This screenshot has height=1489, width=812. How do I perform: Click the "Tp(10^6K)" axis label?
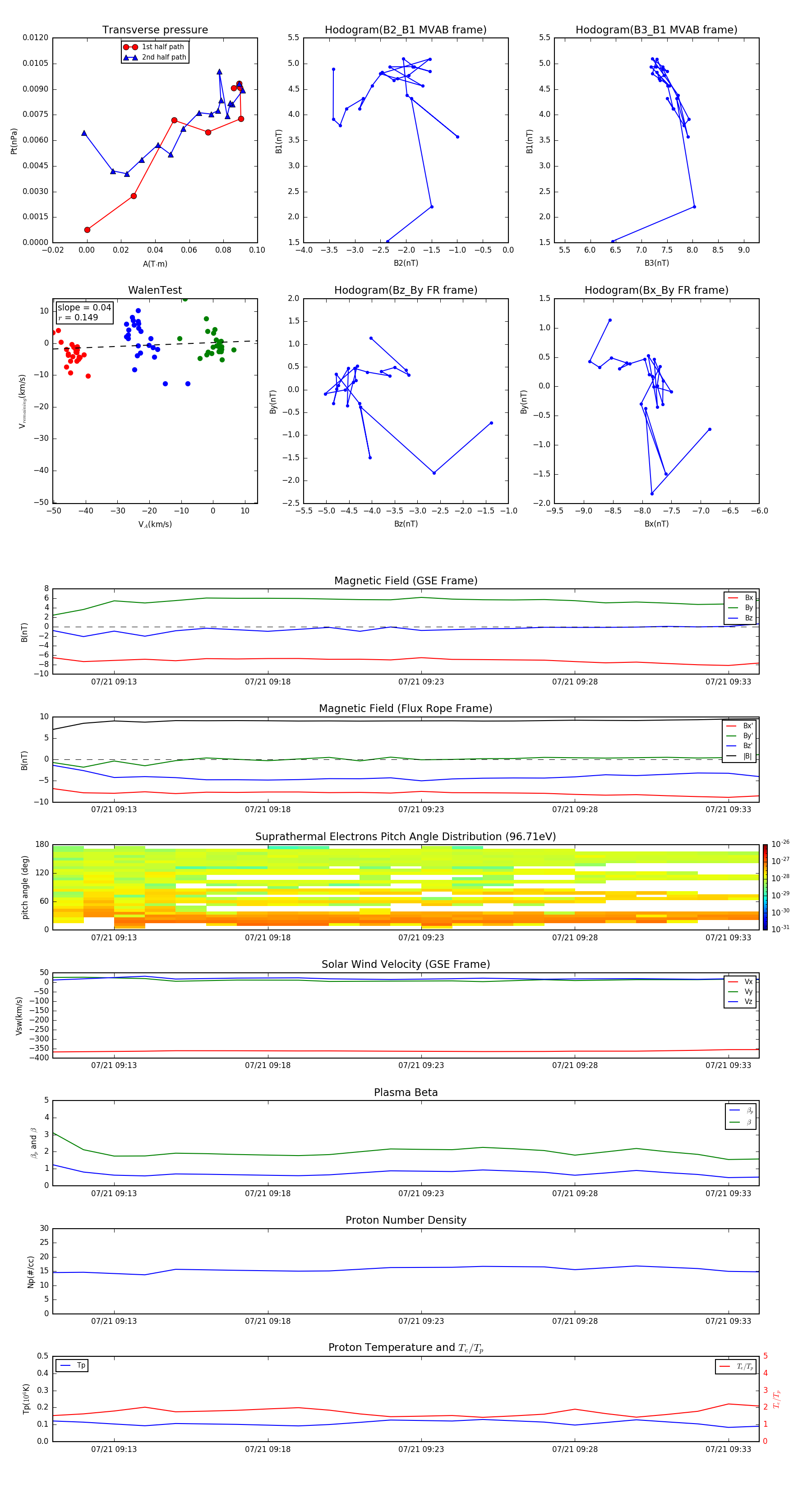27,1399
